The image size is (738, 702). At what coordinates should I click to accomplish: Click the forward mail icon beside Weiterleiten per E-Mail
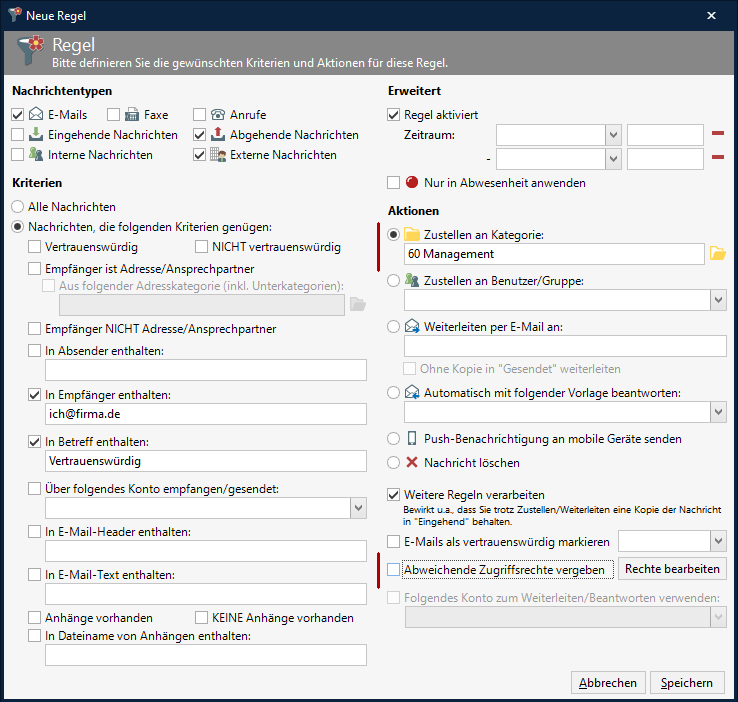click(x=412, y=326)
